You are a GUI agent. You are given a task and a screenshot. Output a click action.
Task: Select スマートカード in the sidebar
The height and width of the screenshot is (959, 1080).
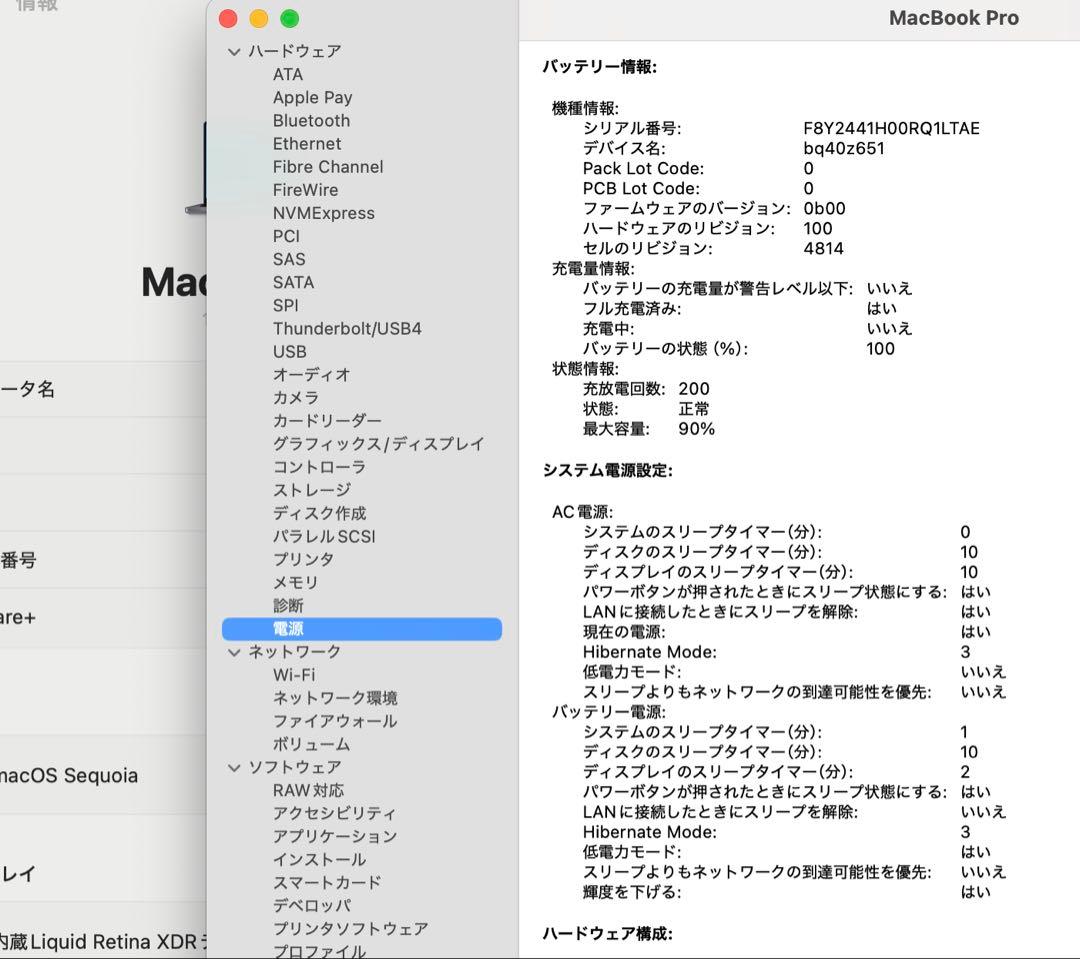click(x=327, y=883)
